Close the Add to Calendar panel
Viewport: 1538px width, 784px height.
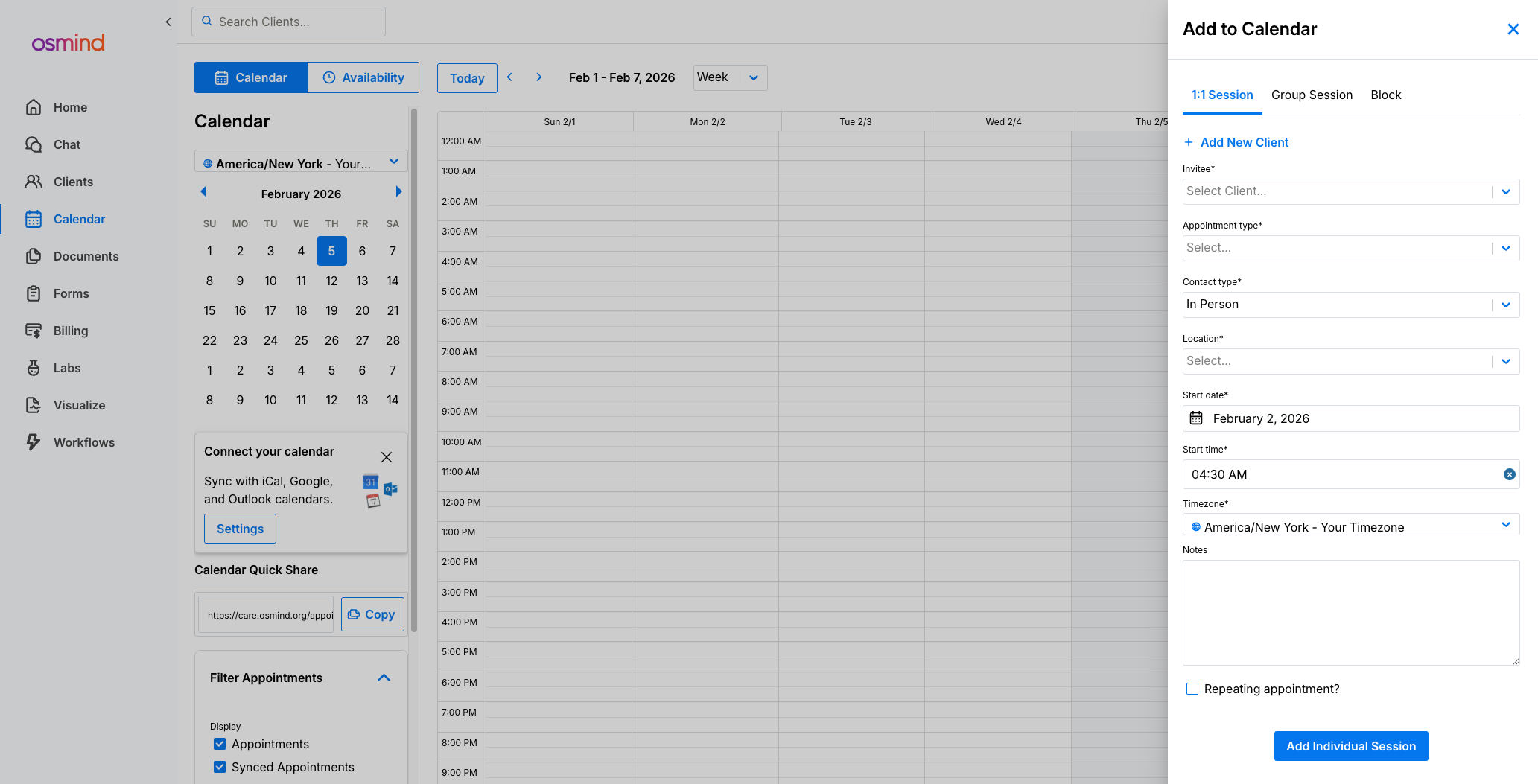(1513, 29)
